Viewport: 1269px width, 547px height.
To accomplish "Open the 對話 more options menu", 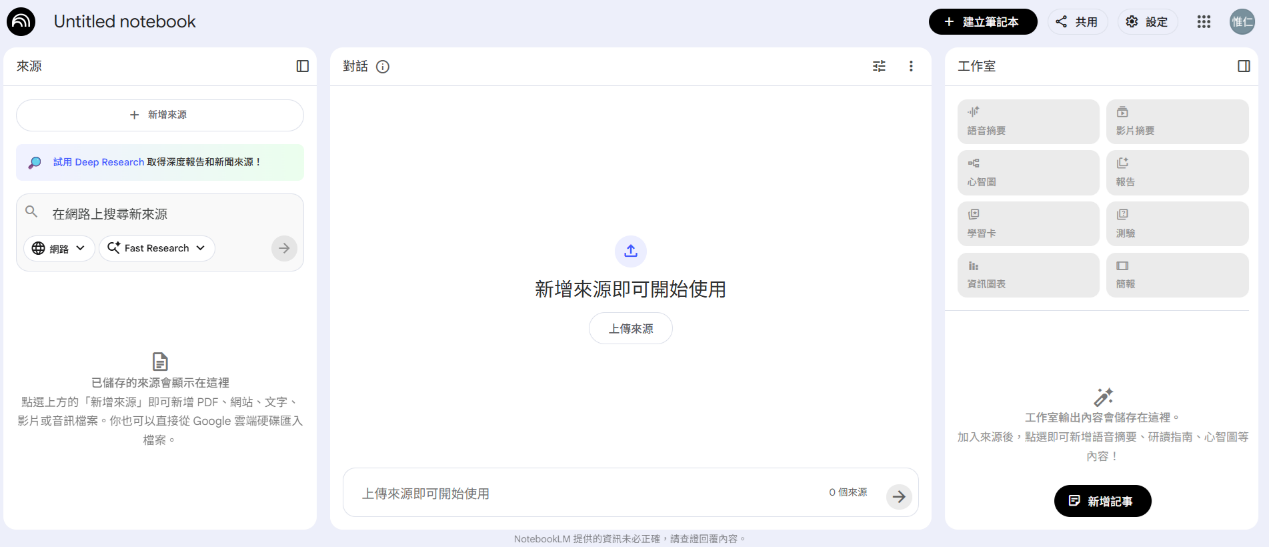I will [911, 66].
